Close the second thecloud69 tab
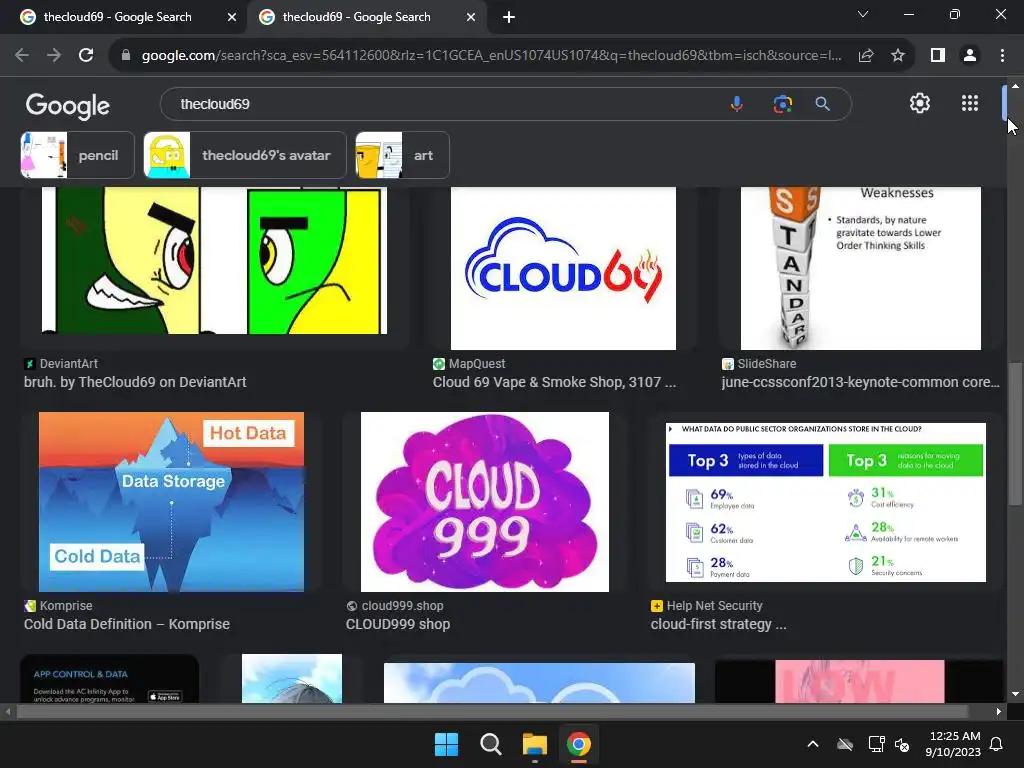1024x768 pixels. [471, 17]
